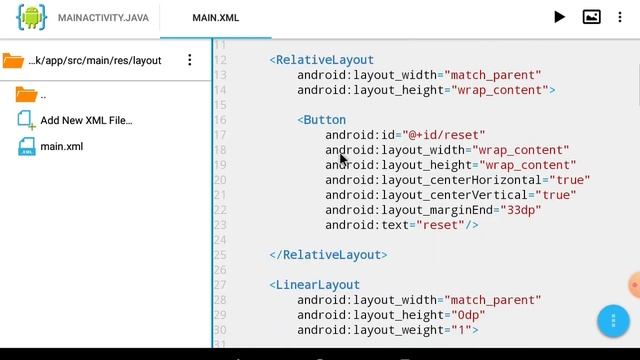Click the </RelativeLayout> closing tag
640x360 pixels.
328,255
